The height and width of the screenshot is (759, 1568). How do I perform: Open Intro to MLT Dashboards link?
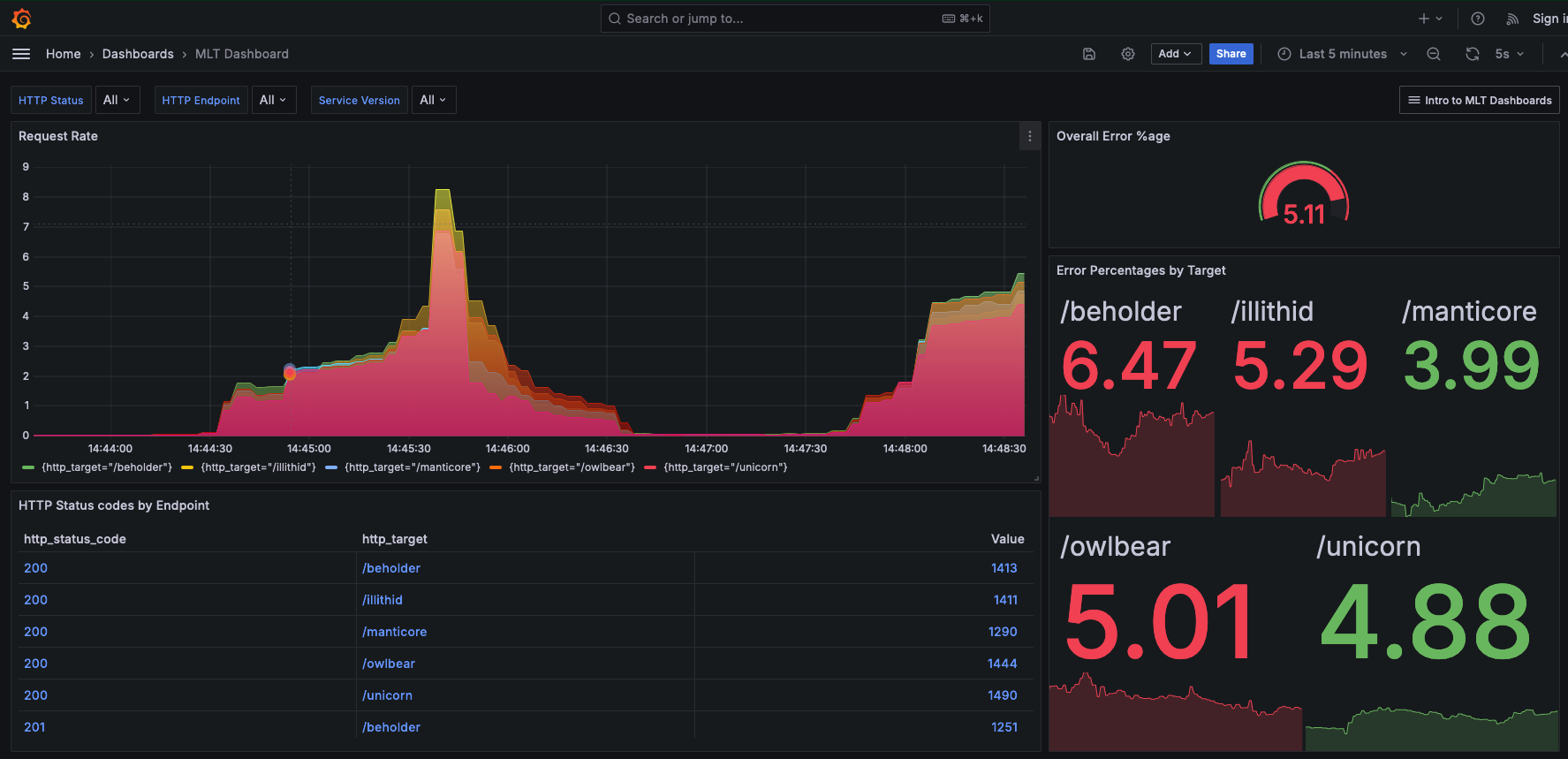(x=1480, y=100)
